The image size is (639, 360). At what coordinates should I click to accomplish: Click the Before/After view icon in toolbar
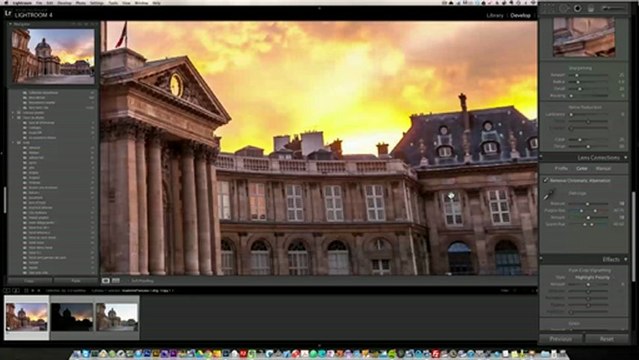pyautogui.click(x=116, y=280)
